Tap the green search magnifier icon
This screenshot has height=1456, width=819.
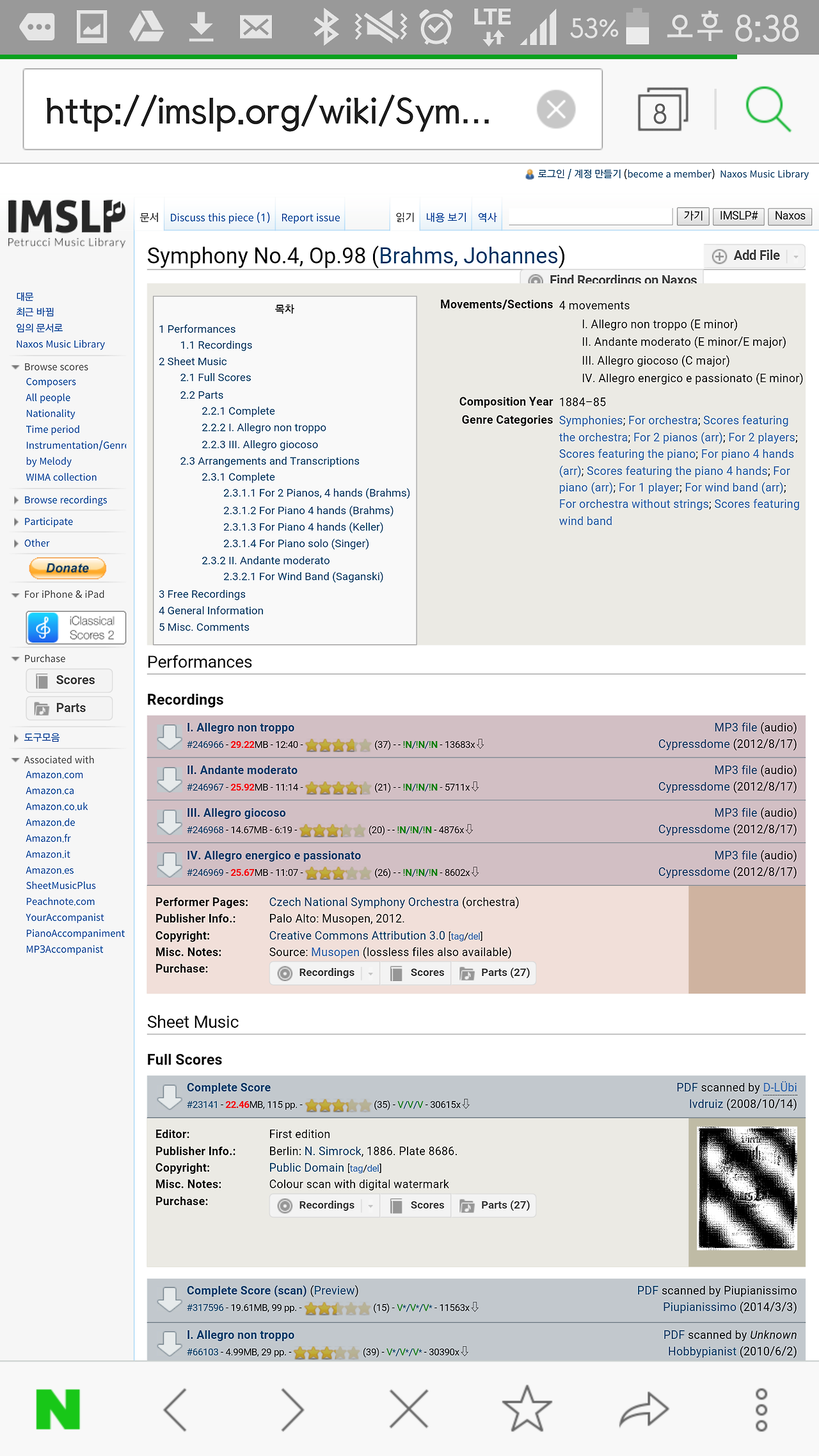click(768, 109)
